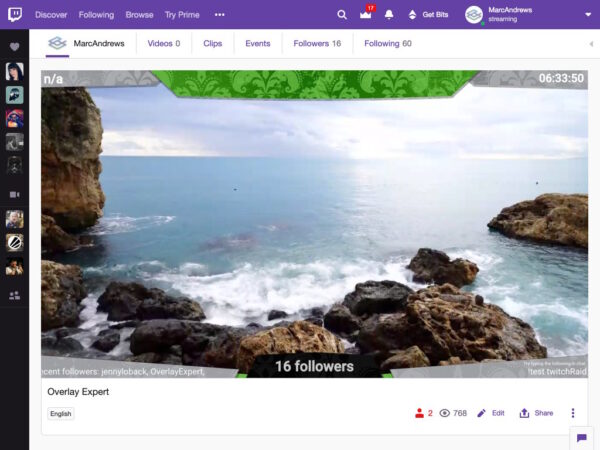Click the Twitch logo home icon
Viewport: 600px width, 450px height.
tap(14, 14)
